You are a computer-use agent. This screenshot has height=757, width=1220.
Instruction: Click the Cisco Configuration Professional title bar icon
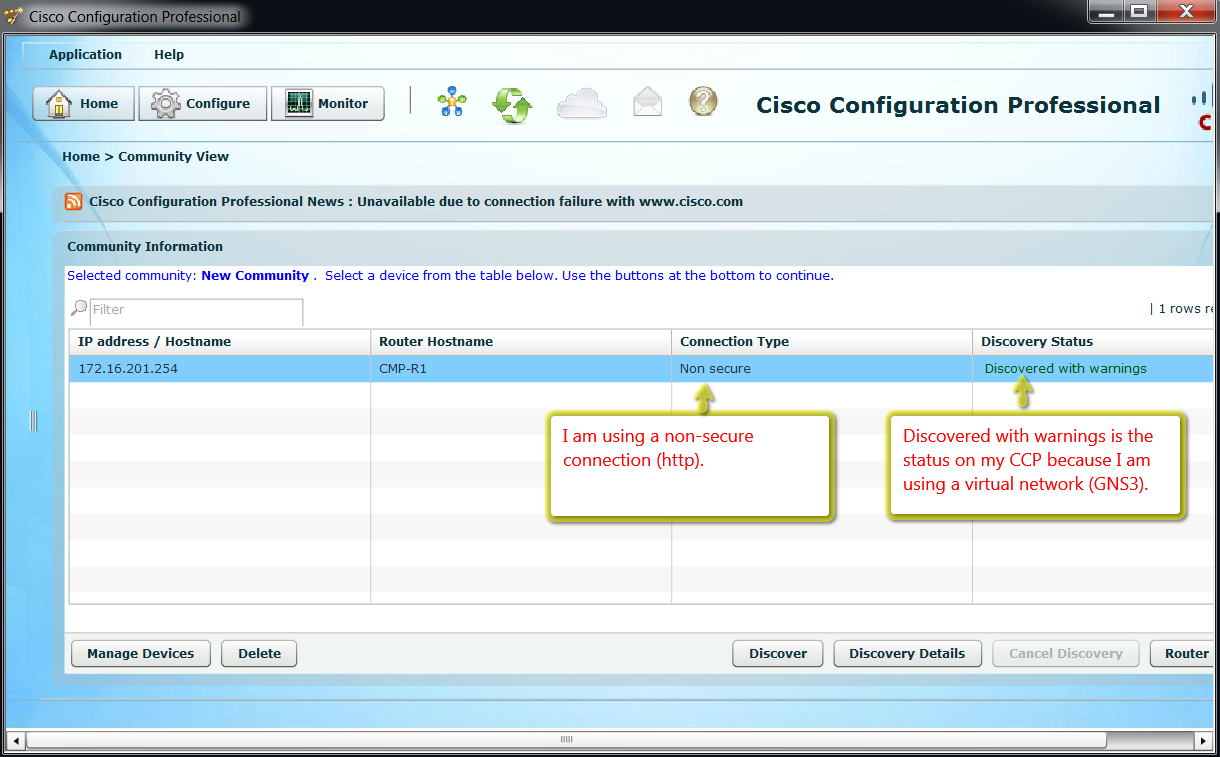14,16
